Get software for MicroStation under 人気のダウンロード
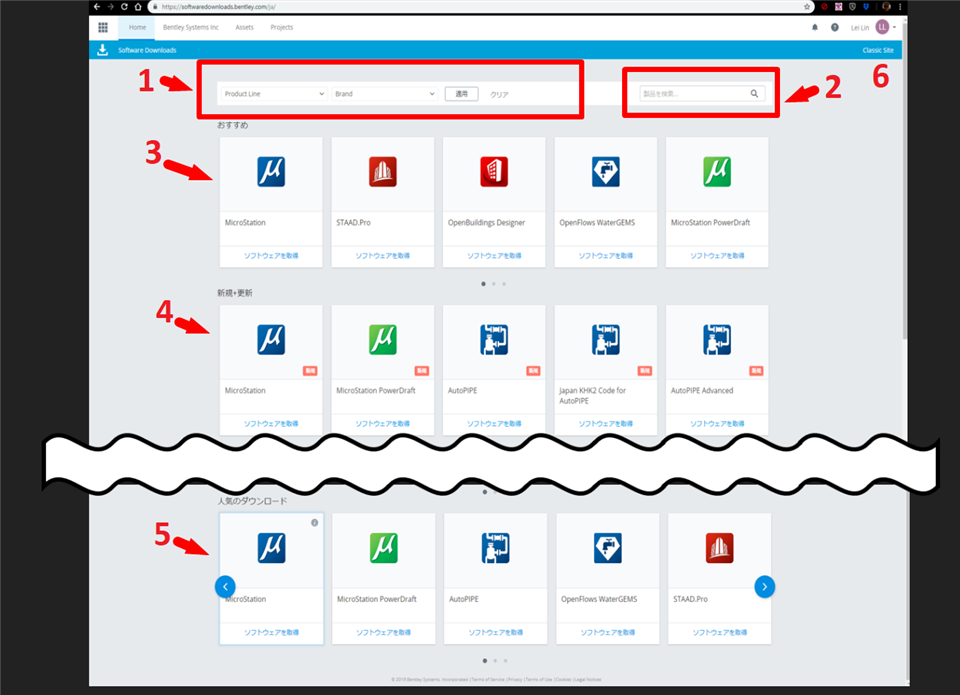Viewport: 960px width, 695px height. 271,633
